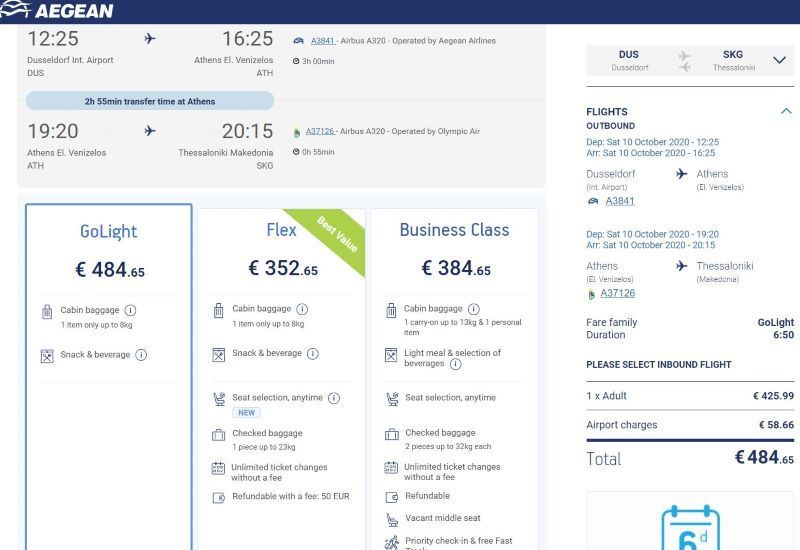
Task: Click Business Class refundable wallet icon
Action: coord(392,497)
